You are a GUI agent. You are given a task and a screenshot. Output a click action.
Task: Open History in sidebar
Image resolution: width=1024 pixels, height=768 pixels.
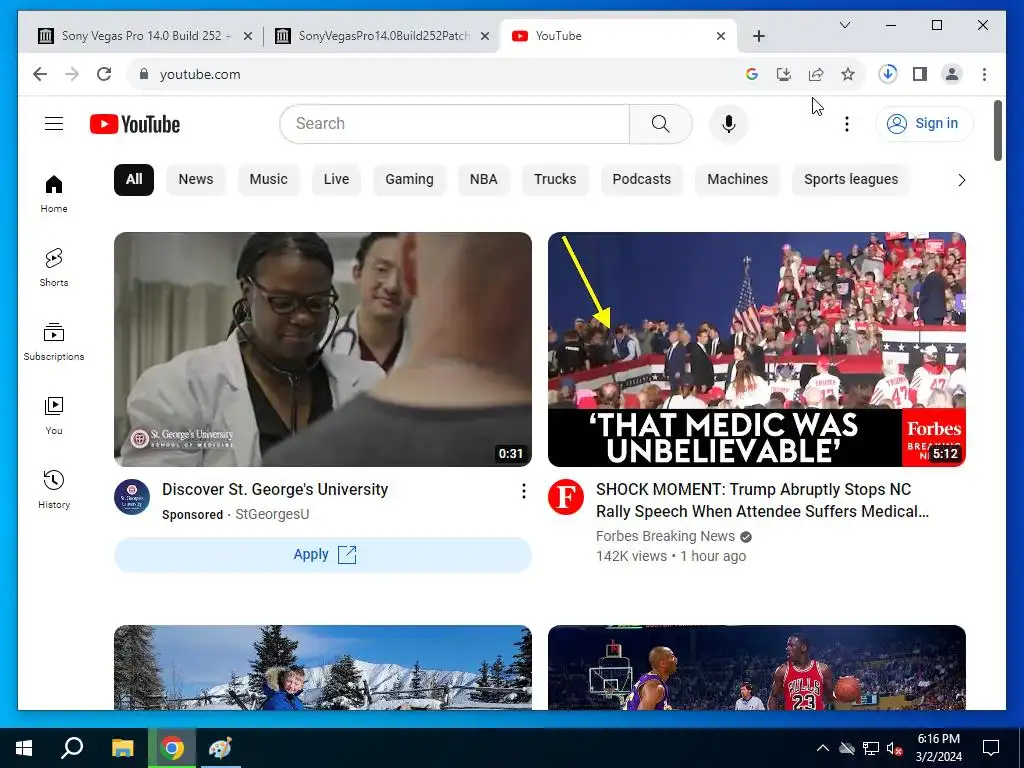click(x=54, y=489)
